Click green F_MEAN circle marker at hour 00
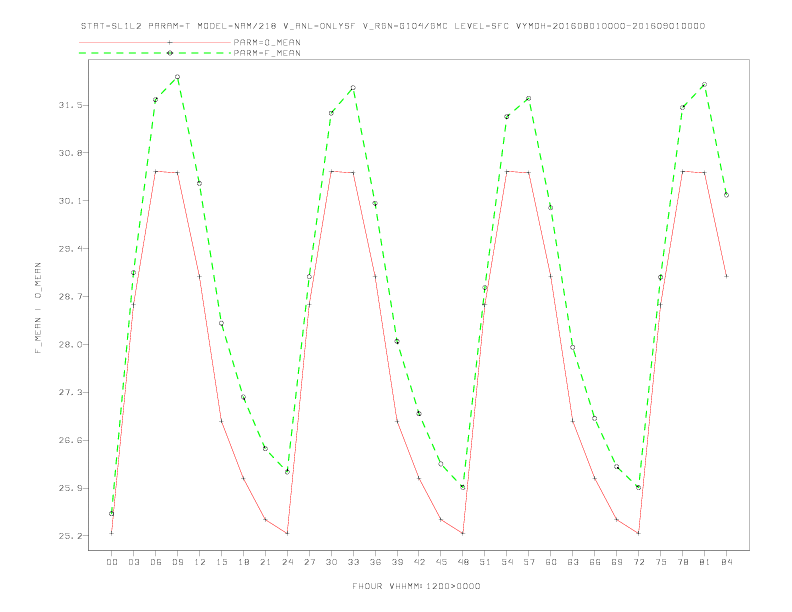 coord(112,514)
